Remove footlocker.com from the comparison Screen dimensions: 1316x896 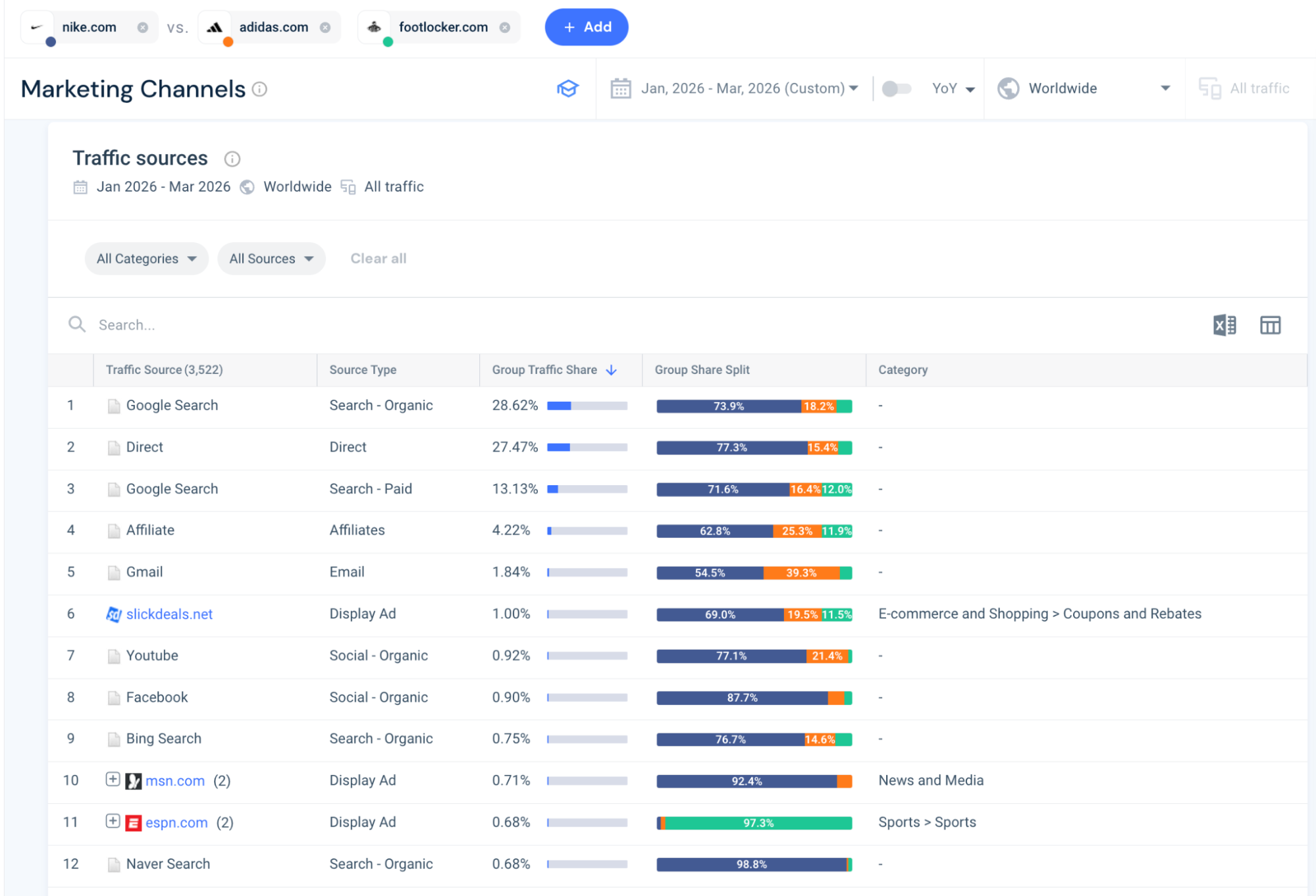(505, 28)
